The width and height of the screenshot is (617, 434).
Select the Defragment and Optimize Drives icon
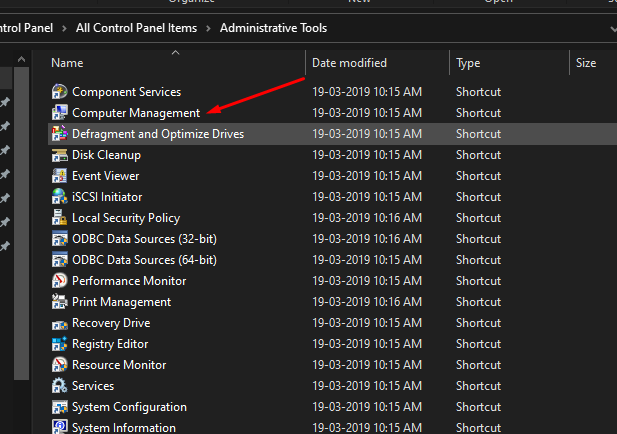point(59,134)
